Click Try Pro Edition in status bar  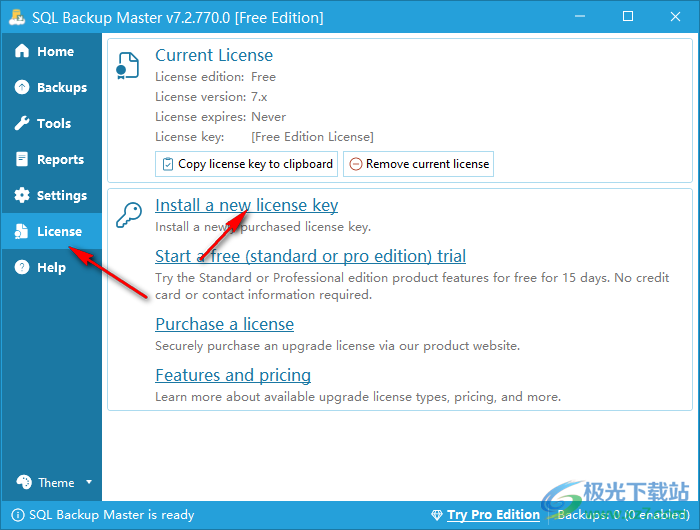pos(493,515)
